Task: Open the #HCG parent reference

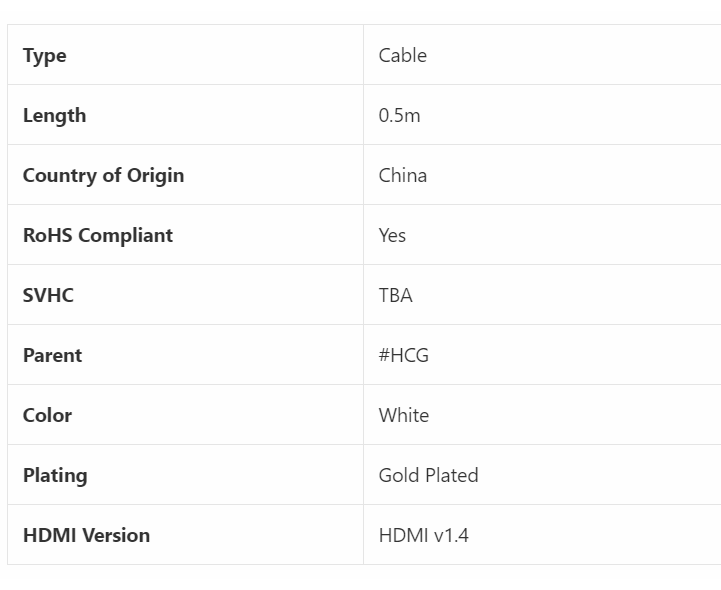Action: pos(403,355)
